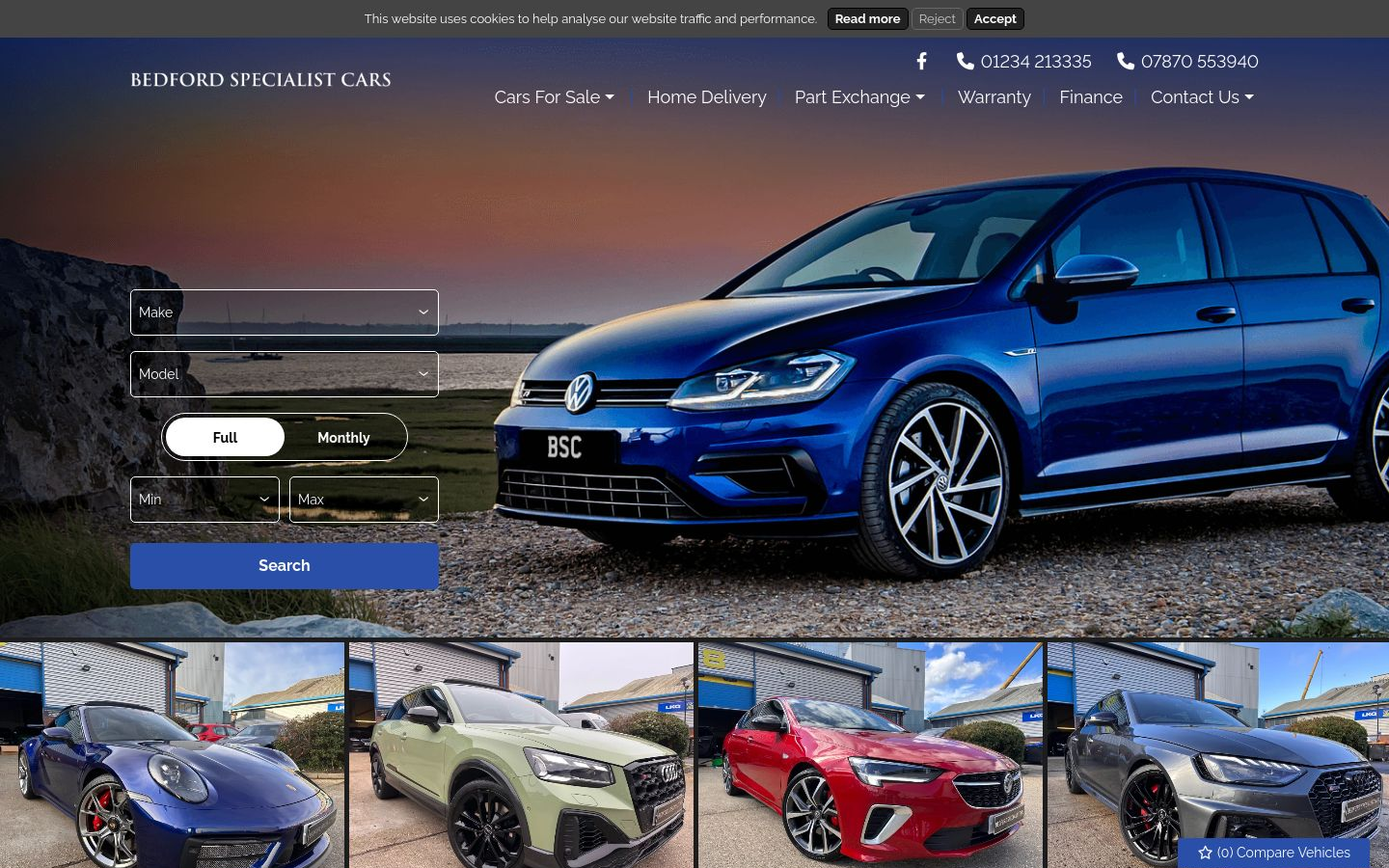The width and height of the screenshot is (1389, 868).
Task: Open the Min price dropdown
Action: pyautogui.click(x=204, y=500)
